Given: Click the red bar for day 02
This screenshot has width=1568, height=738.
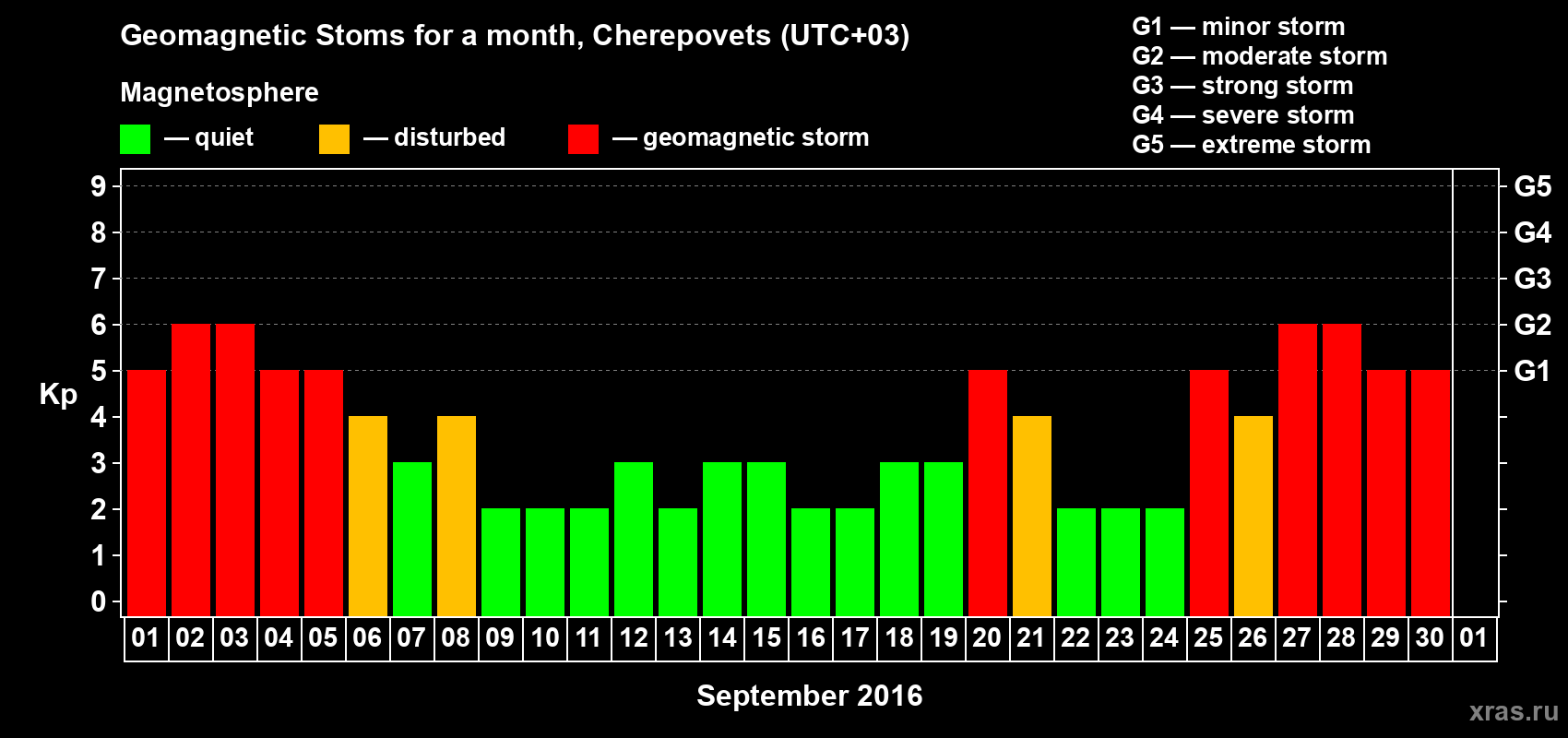Looking at the screenshot, I should click(191, 470).
